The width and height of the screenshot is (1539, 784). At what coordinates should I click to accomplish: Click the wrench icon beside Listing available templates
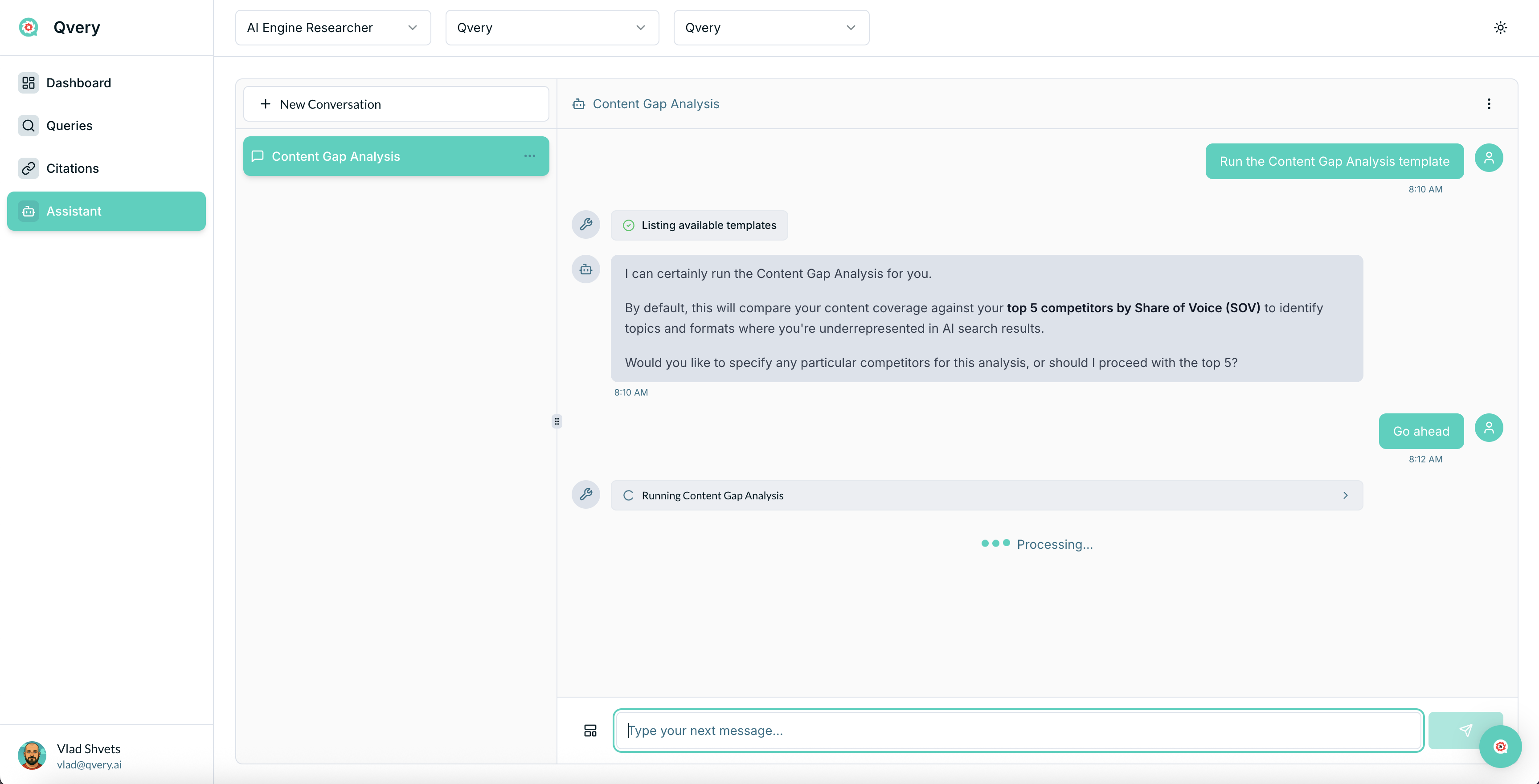tap(585, 225)
